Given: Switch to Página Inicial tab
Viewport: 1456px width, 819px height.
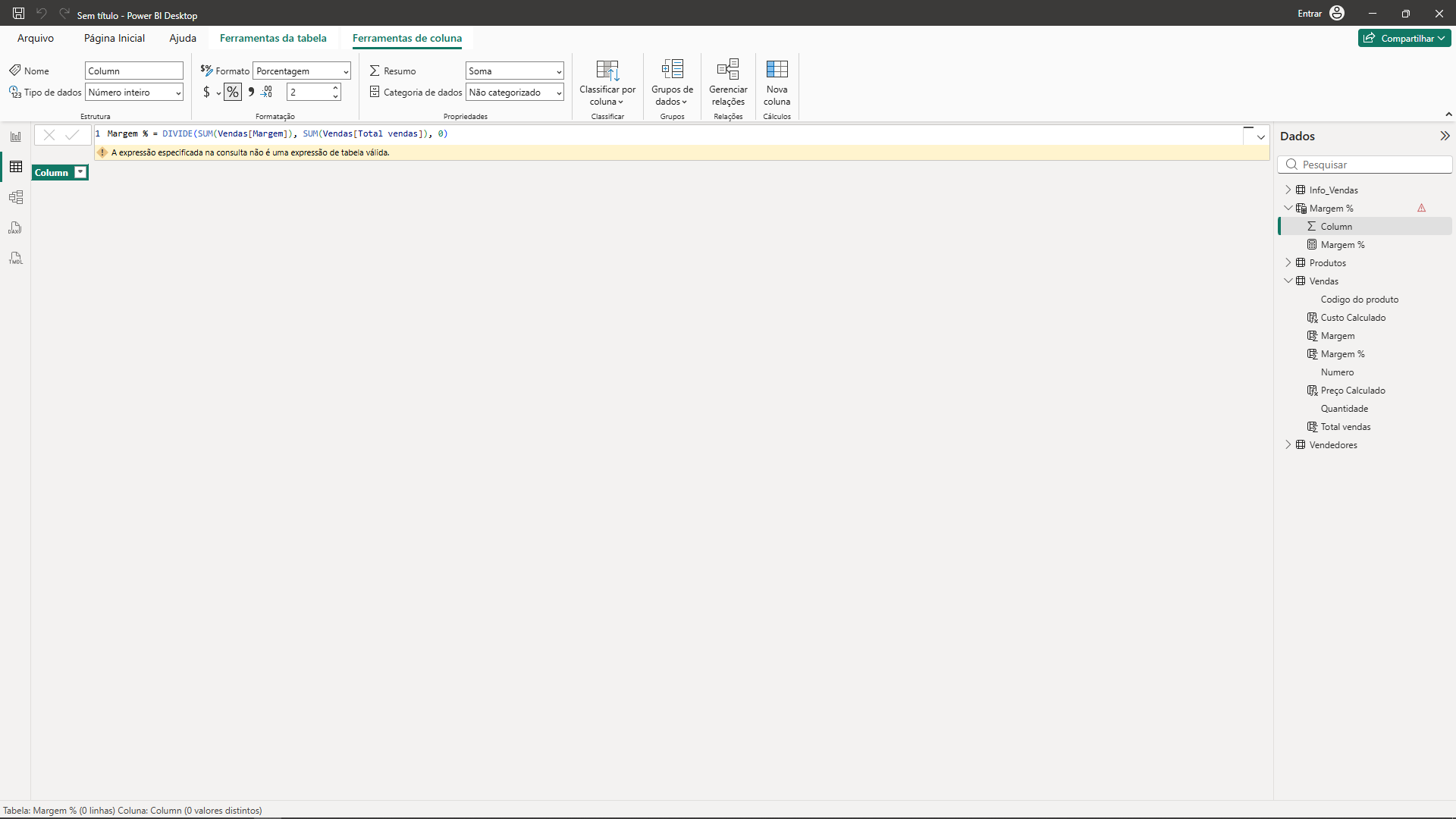Looking at the screenshot, I should tap(114, 38).
